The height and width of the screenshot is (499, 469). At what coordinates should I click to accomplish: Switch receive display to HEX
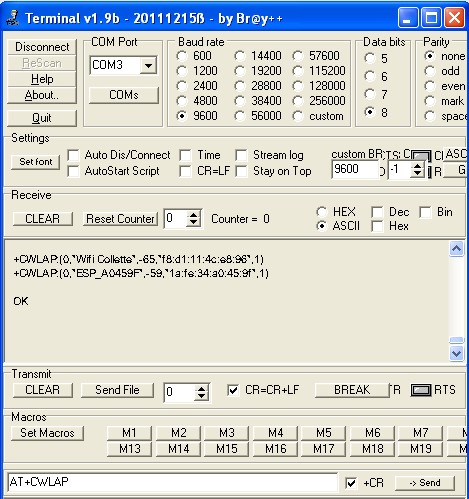pyautogui.click(x=321, y=212)
